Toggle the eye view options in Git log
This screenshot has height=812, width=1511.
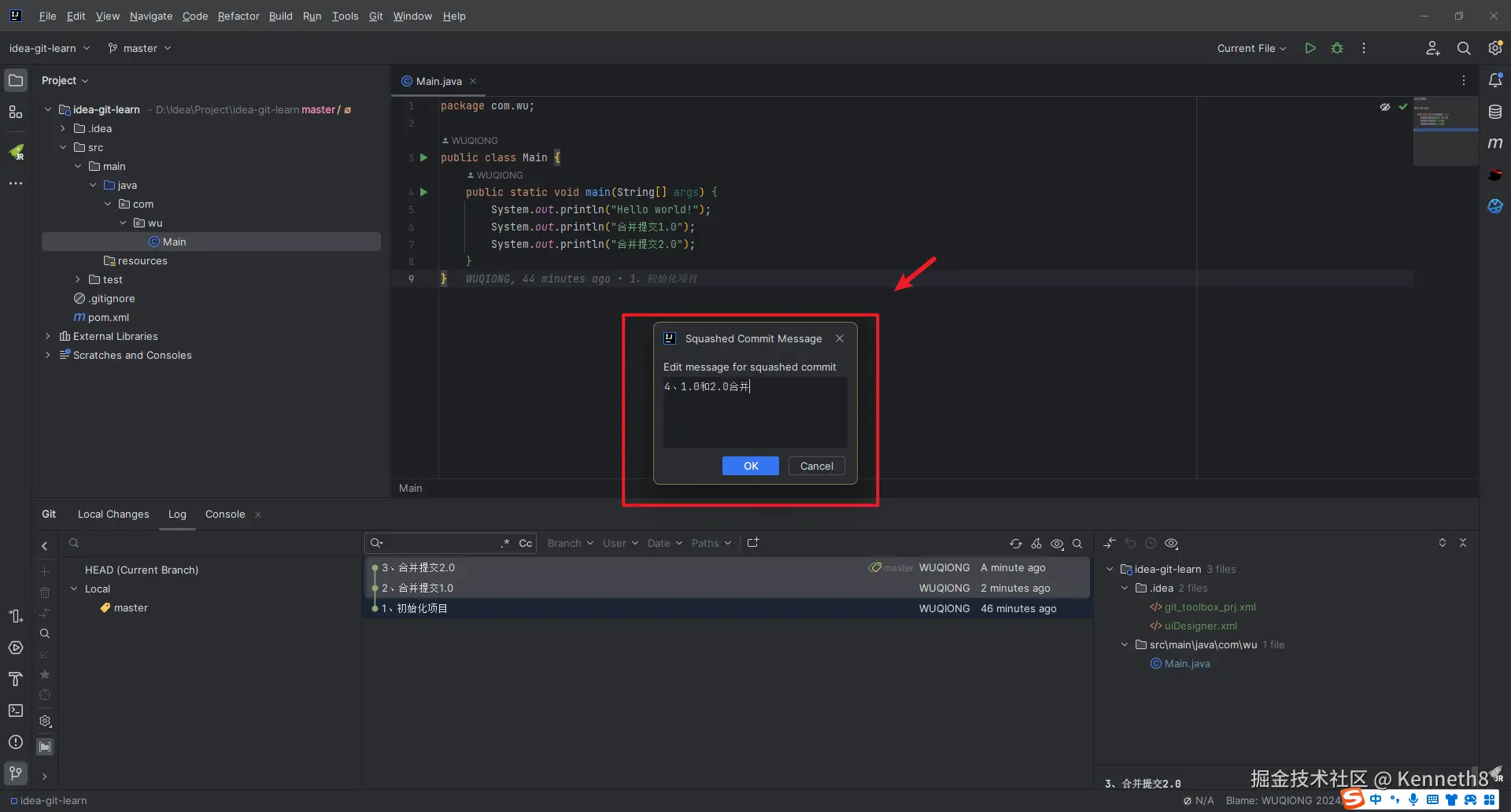pos(1057,544)
